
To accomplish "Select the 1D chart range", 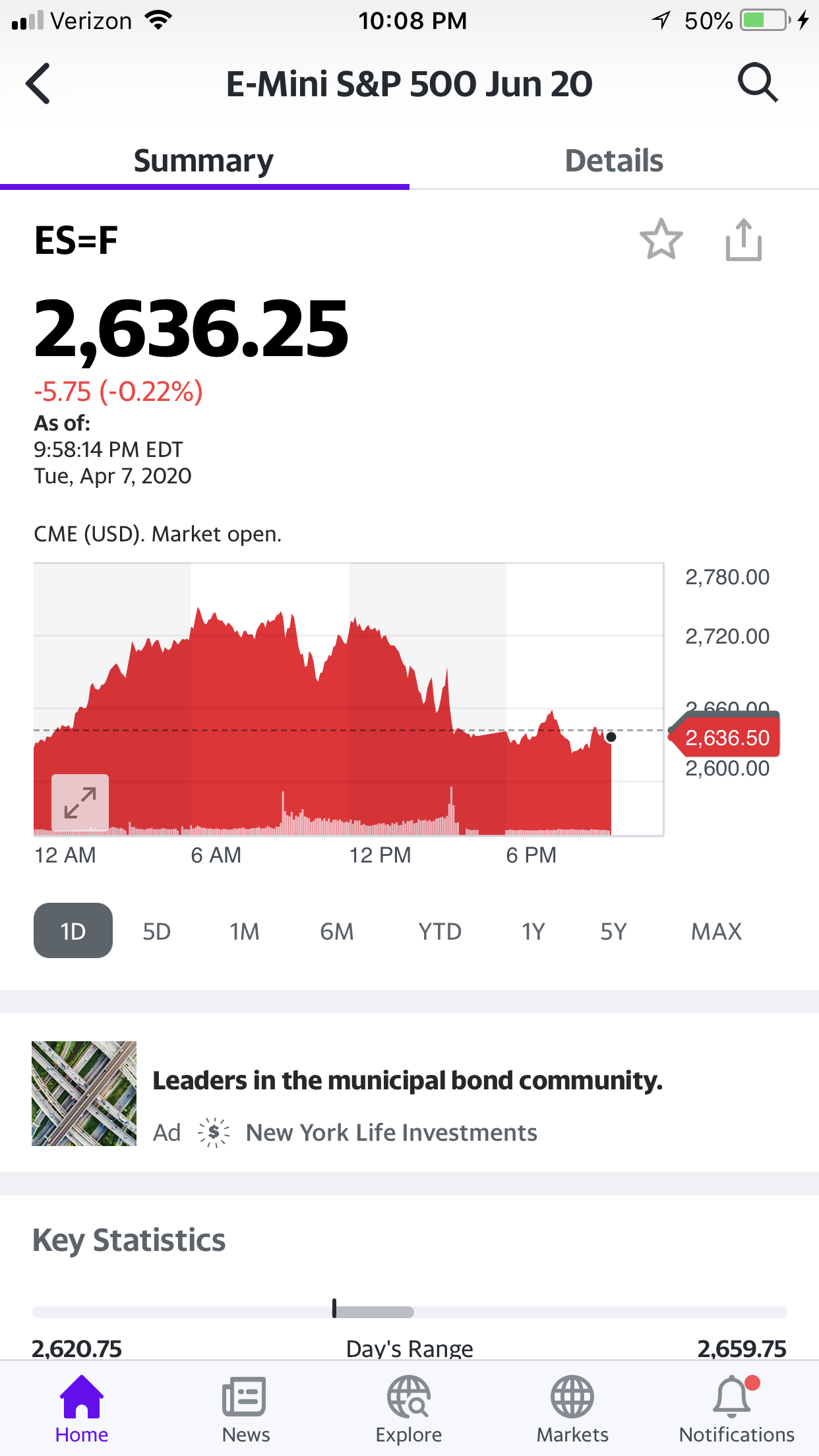I will (73, 930).
